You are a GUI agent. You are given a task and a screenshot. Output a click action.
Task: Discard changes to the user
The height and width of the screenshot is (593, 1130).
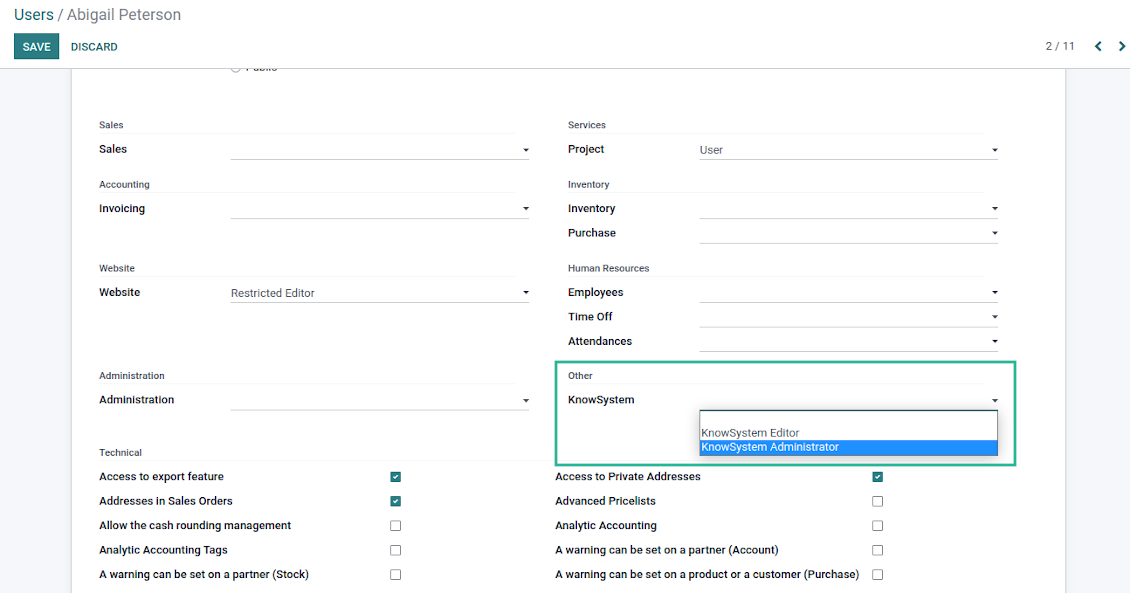[x=94, y=47]
